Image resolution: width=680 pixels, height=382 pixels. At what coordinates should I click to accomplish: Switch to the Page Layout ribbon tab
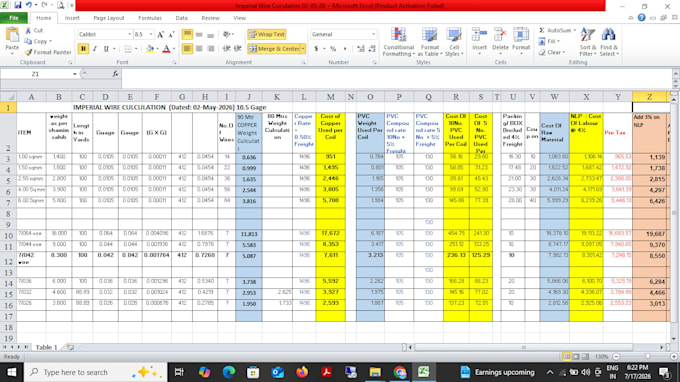[109, 18]
